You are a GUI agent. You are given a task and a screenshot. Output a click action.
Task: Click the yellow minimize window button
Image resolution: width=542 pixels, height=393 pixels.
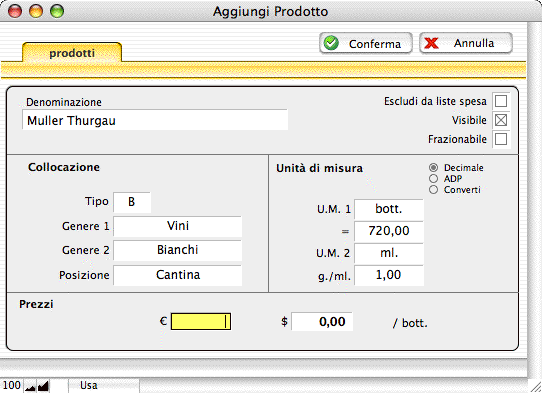click(x=36, y=11)
